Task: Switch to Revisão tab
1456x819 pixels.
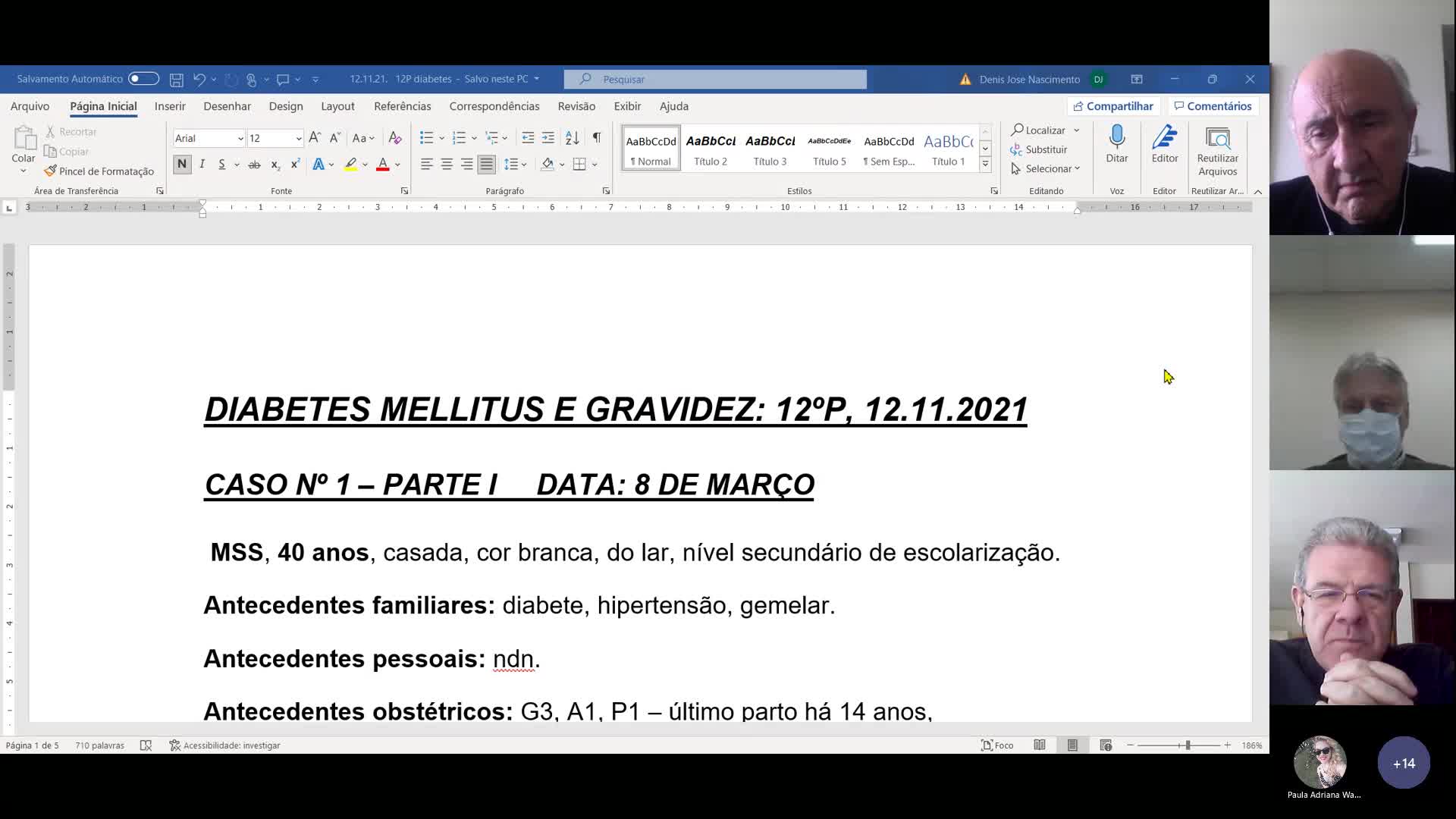Action: (576, 106)
